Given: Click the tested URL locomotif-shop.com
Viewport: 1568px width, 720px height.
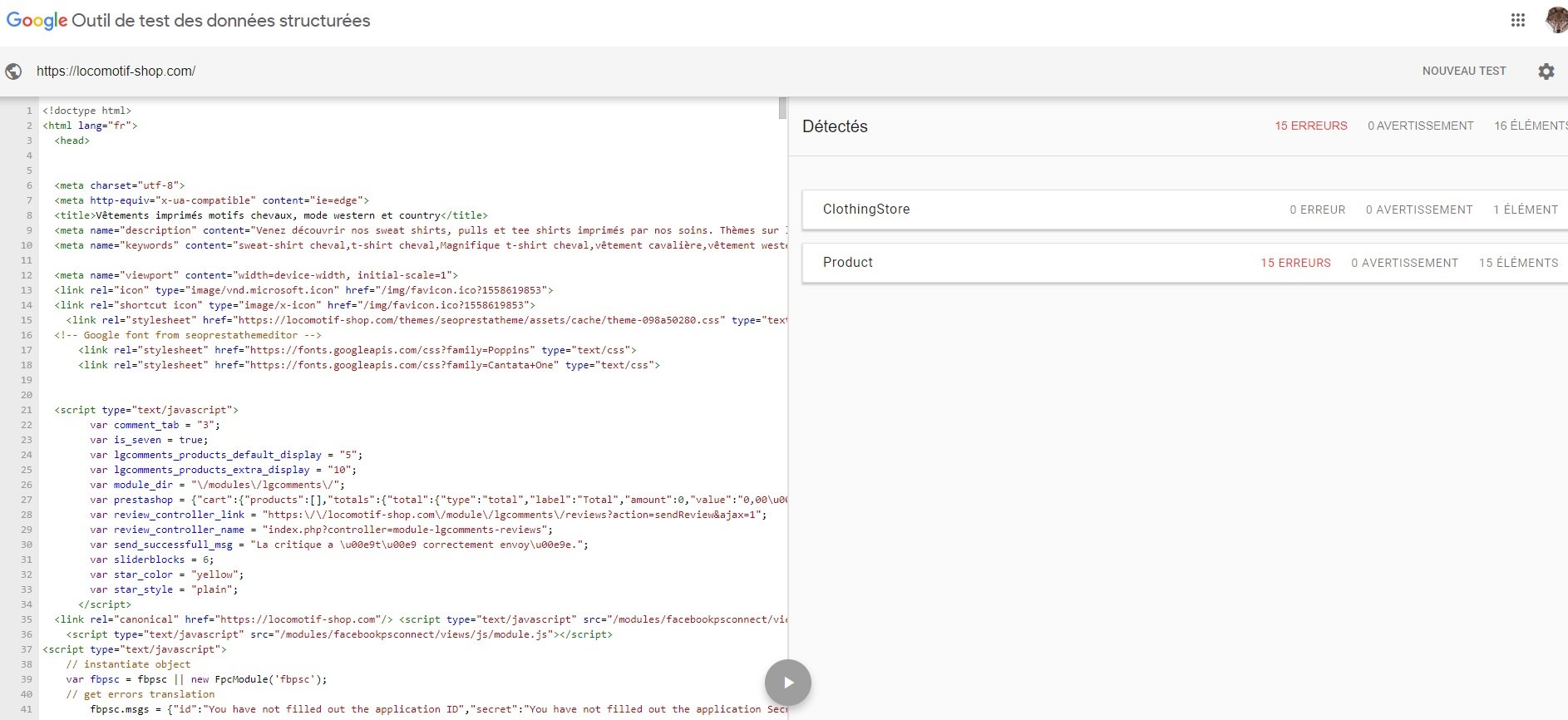Looking at the screenshot, I should point(116,72).
